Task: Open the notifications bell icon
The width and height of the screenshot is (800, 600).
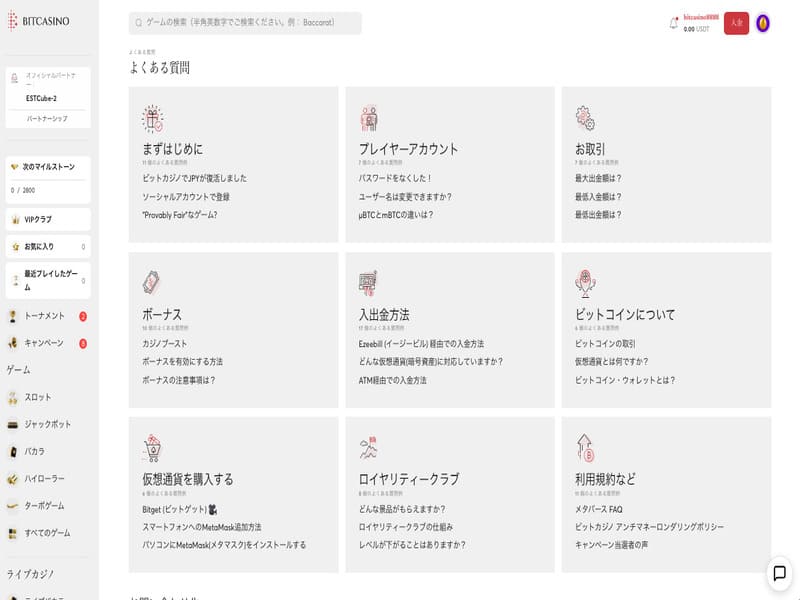Action: (x=674, y=23)
